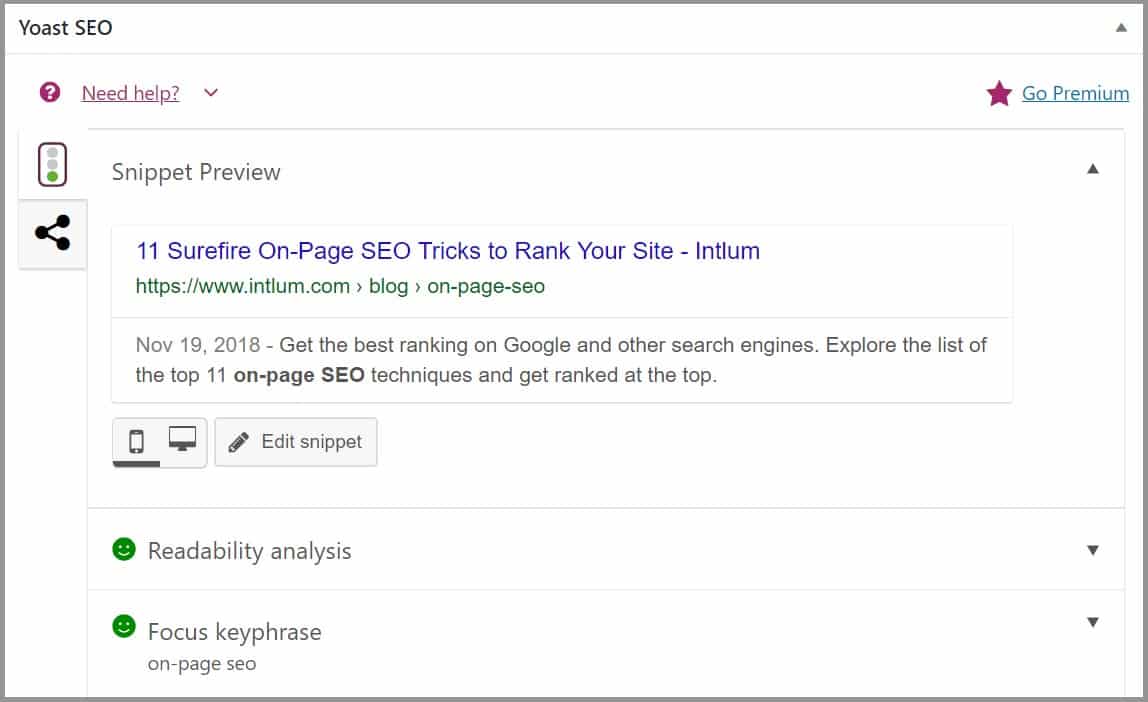Expand the Need help chevron

[211, 93]
